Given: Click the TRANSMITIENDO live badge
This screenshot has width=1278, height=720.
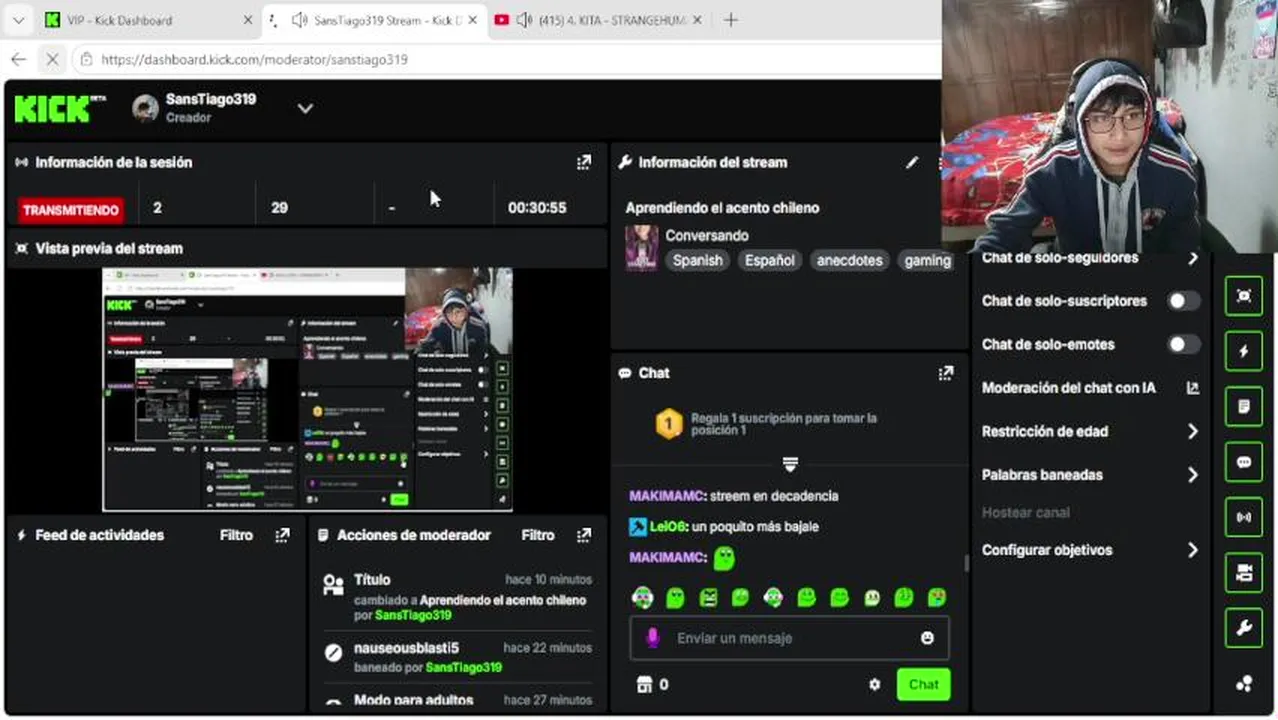Looking at the screenshot, I should [71, 210].
